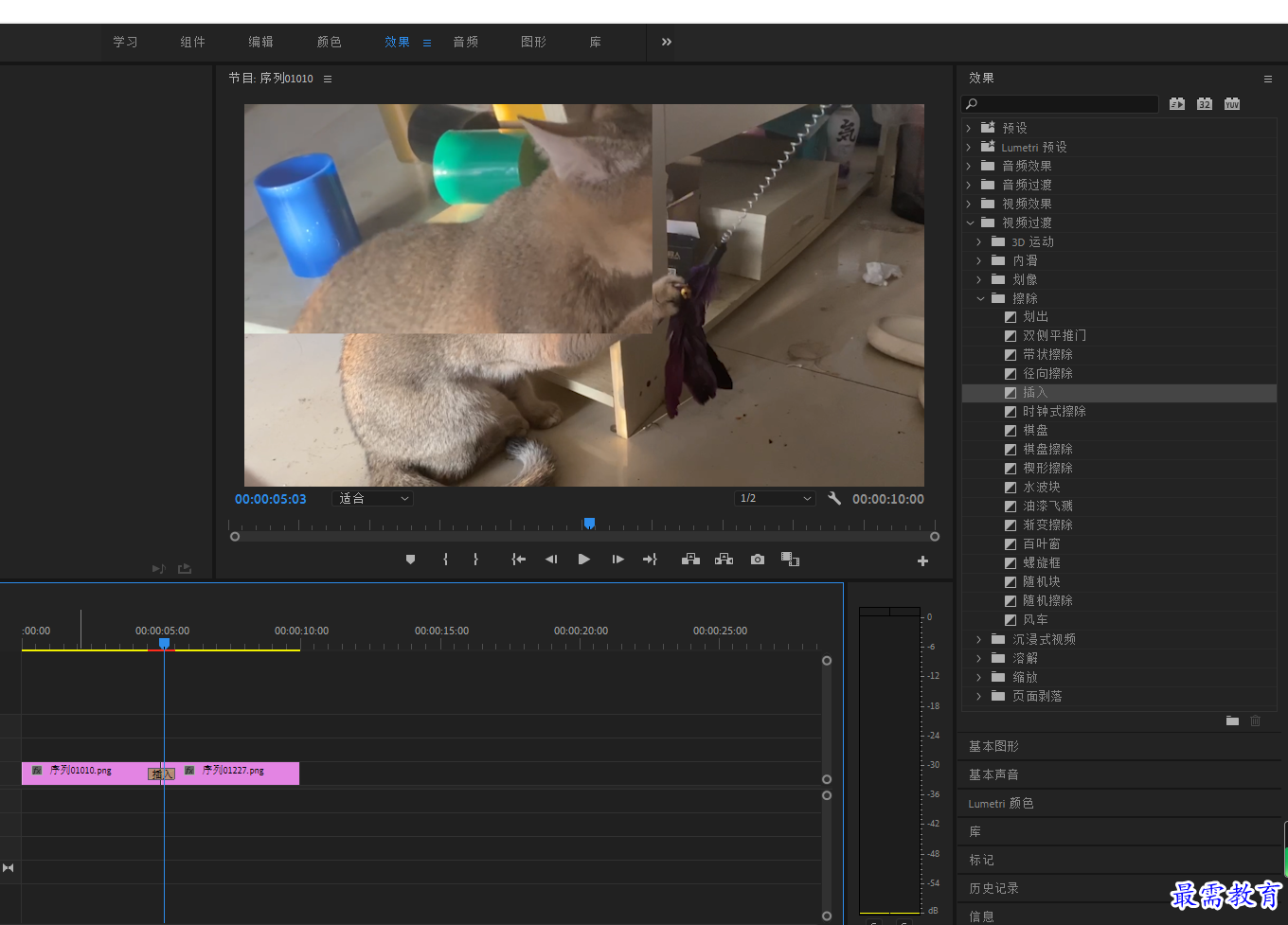Toggle the accelerated effects filter
Viewport: 1288px width, 925px height.
pyautogui.click(x=1177, y=104)
